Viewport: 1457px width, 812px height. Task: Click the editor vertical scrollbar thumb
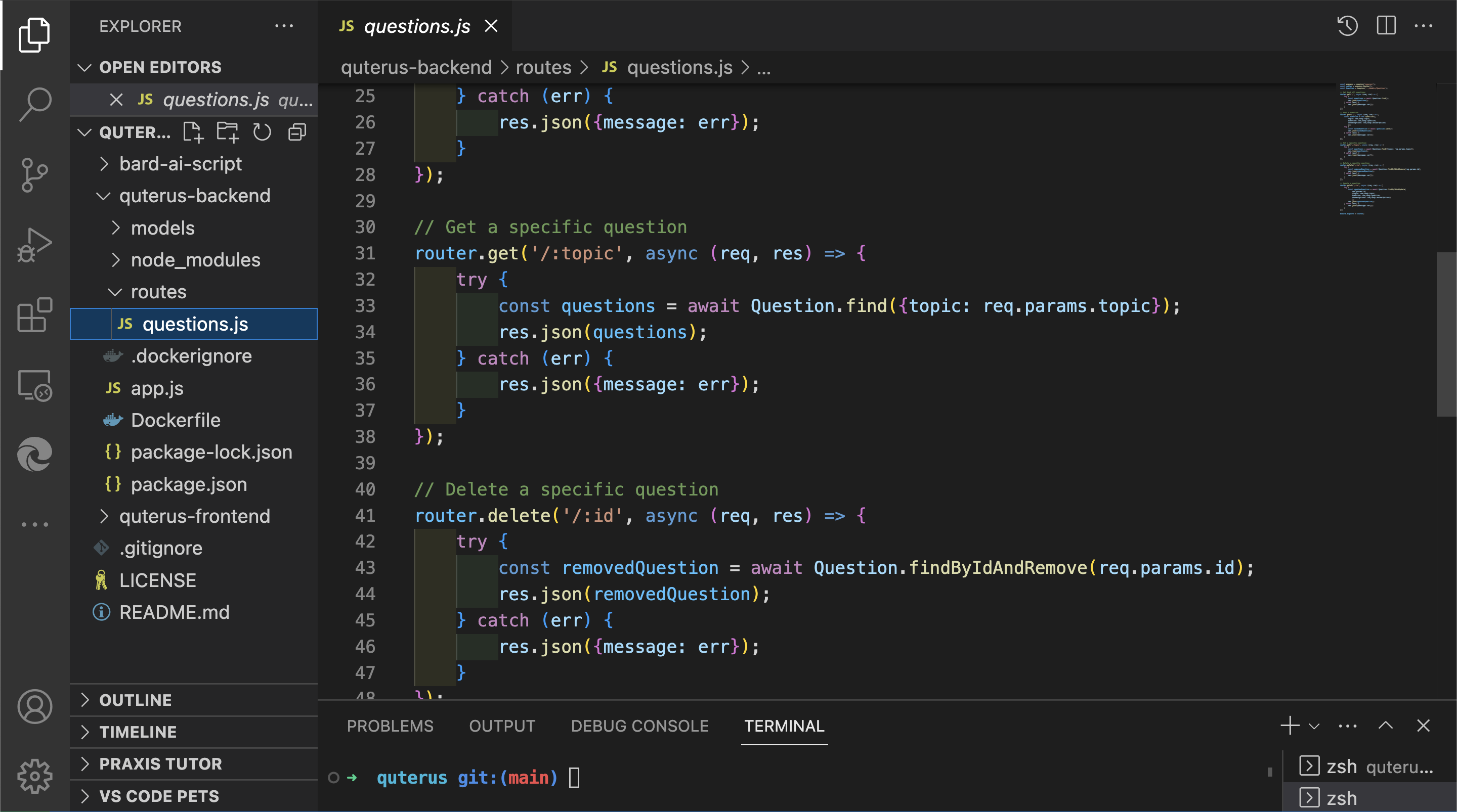pyautogui.click(x=1446, y=334)
